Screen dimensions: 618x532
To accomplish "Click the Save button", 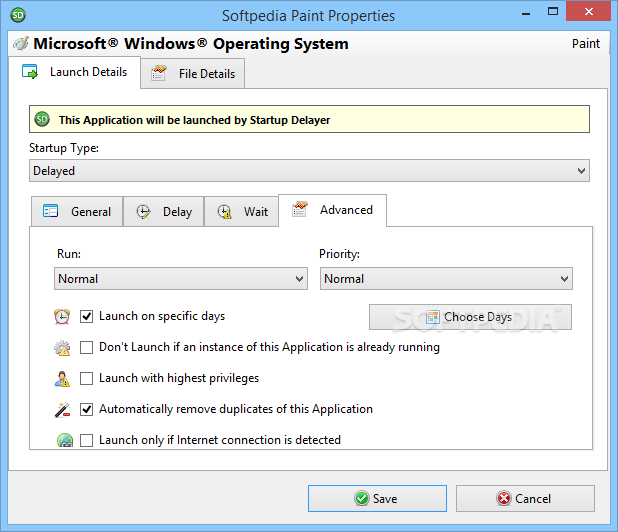I will point(377,499).
